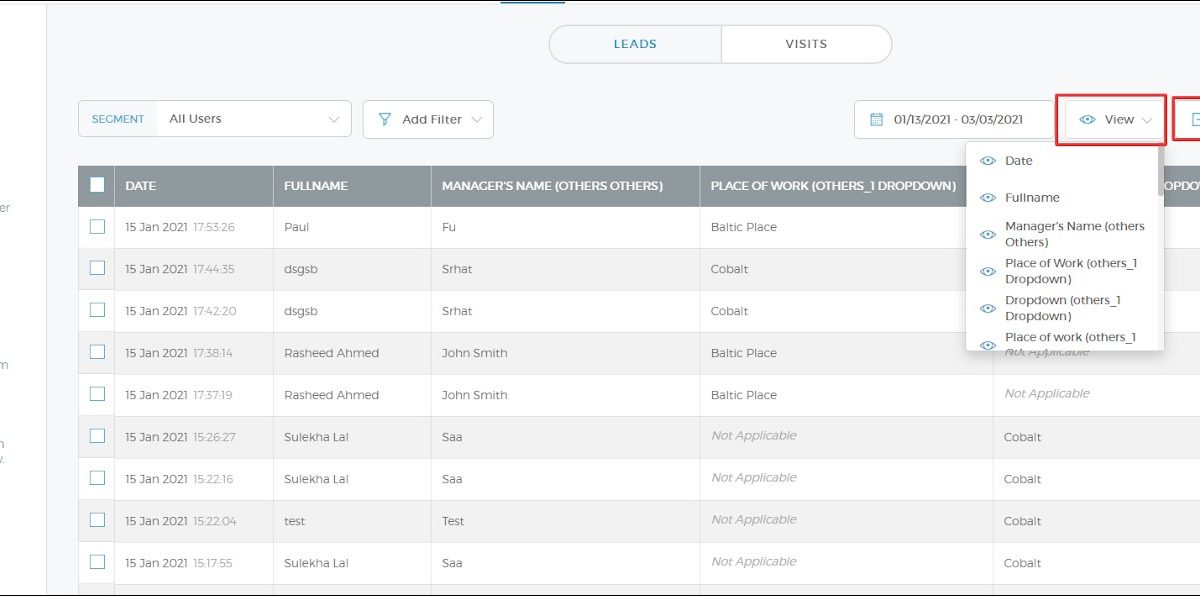The image size is (1200, 596).
Task: Tick the checkbox for the test row
Action: pos(97,521)
